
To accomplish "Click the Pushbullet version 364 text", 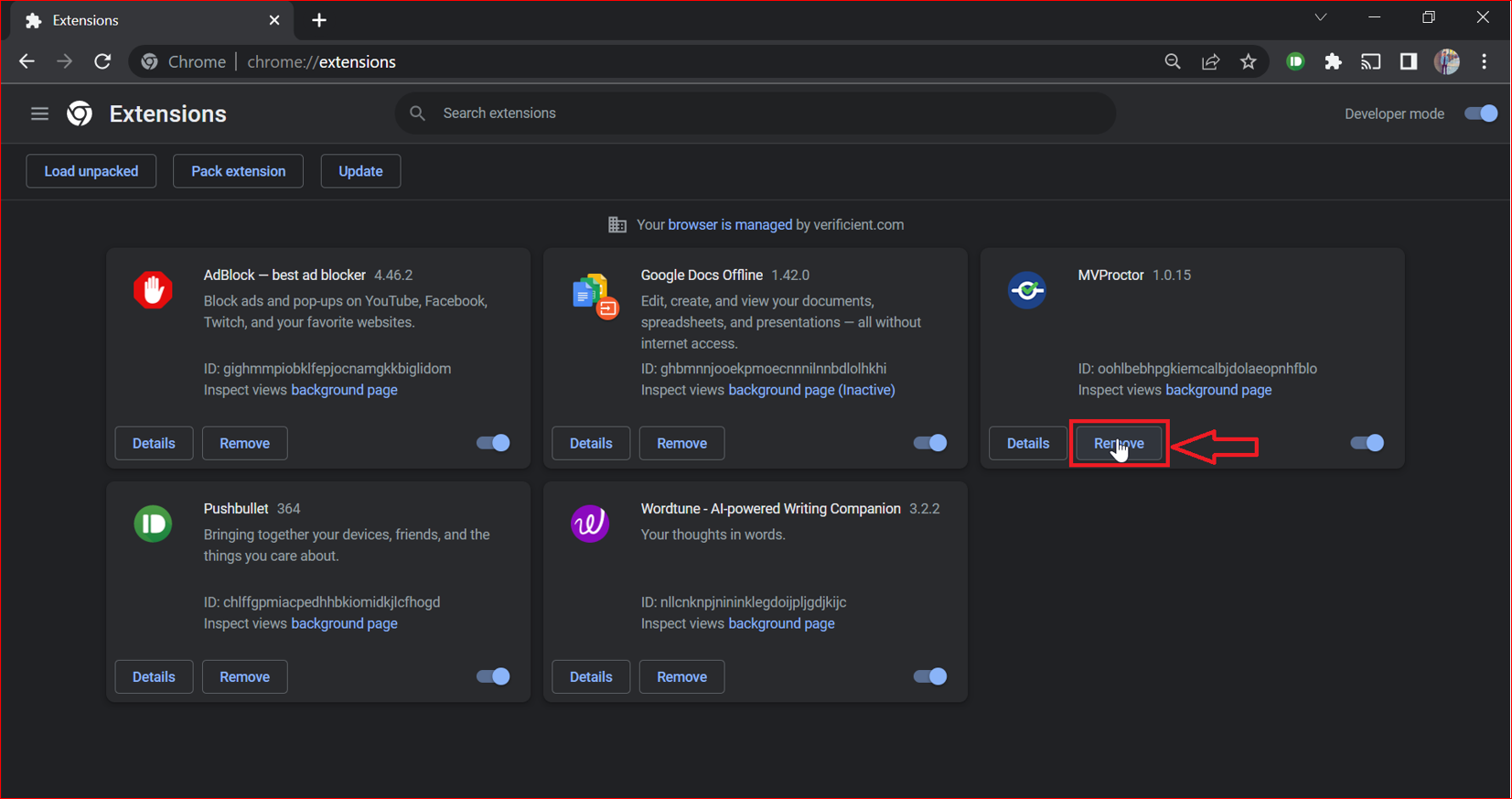I will [x=288, y=508].
